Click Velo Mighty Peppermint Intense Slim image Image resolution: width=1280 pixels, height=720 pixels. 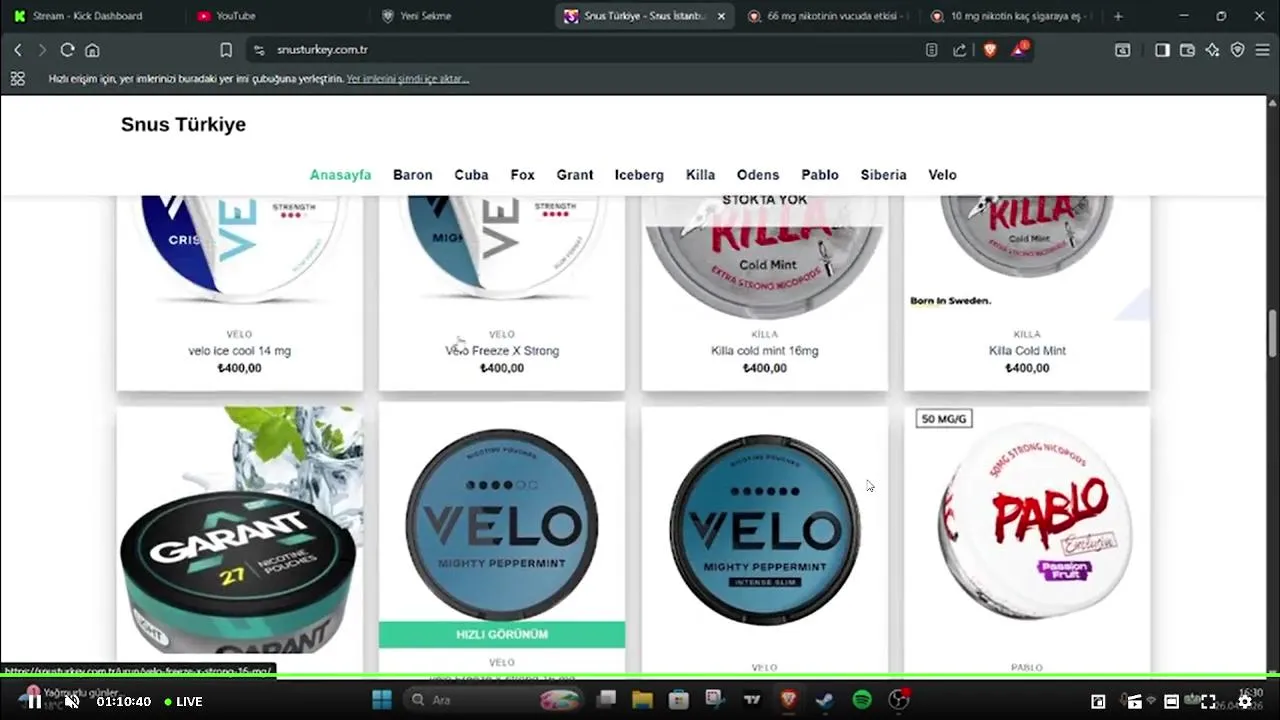765,528
